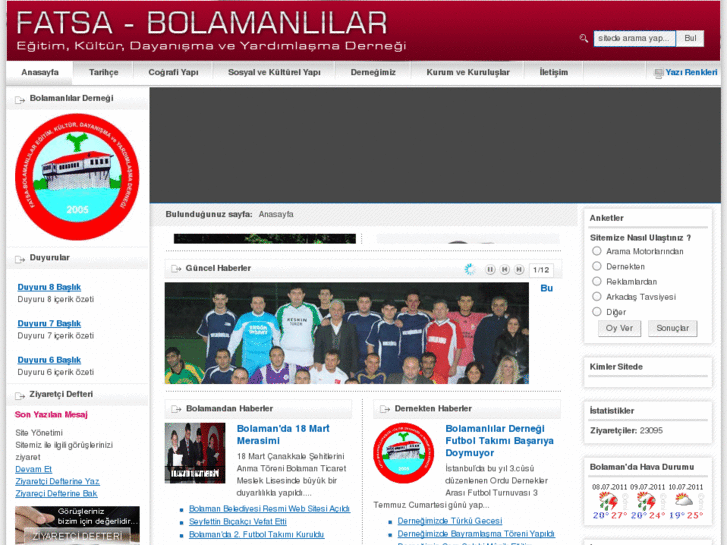Image resolution: width=727 pixels, height=545 pixels.
Task: Click the weather icon for 09.07.2011
Action: 645,501
